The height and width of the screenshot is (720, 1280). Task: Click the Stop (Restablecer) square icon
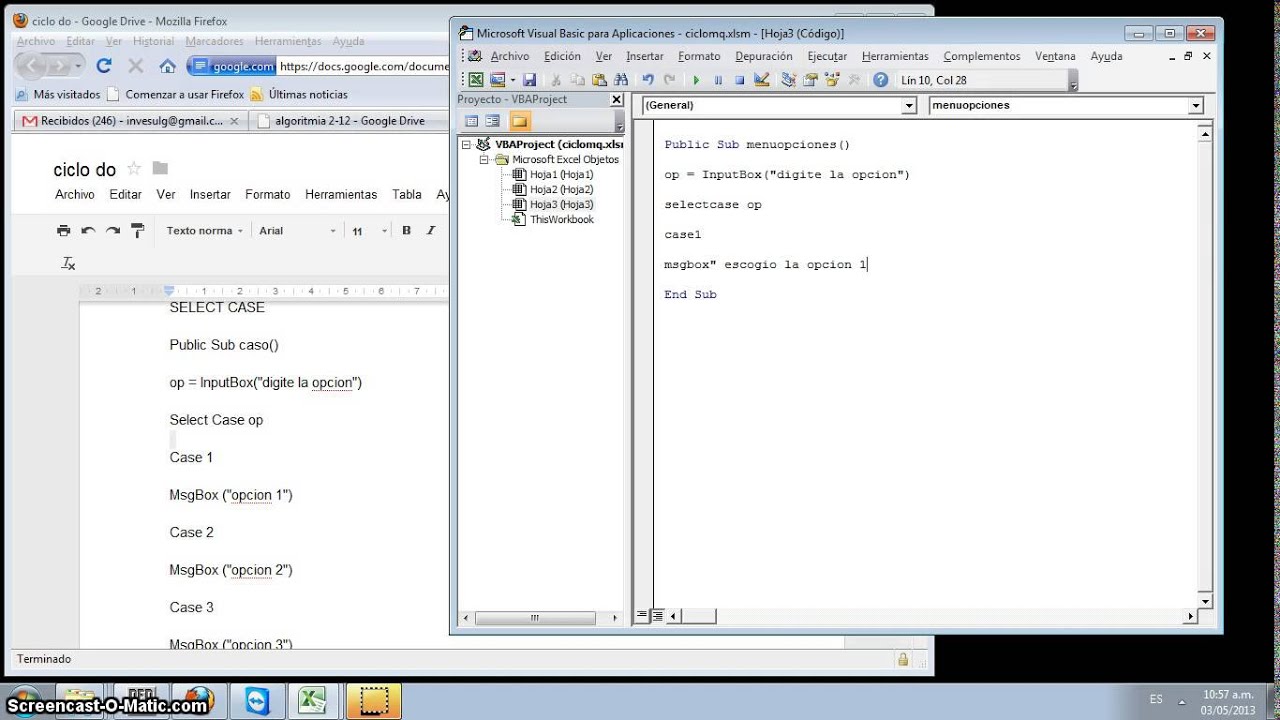pyautogui.click(x=740, y=80)
